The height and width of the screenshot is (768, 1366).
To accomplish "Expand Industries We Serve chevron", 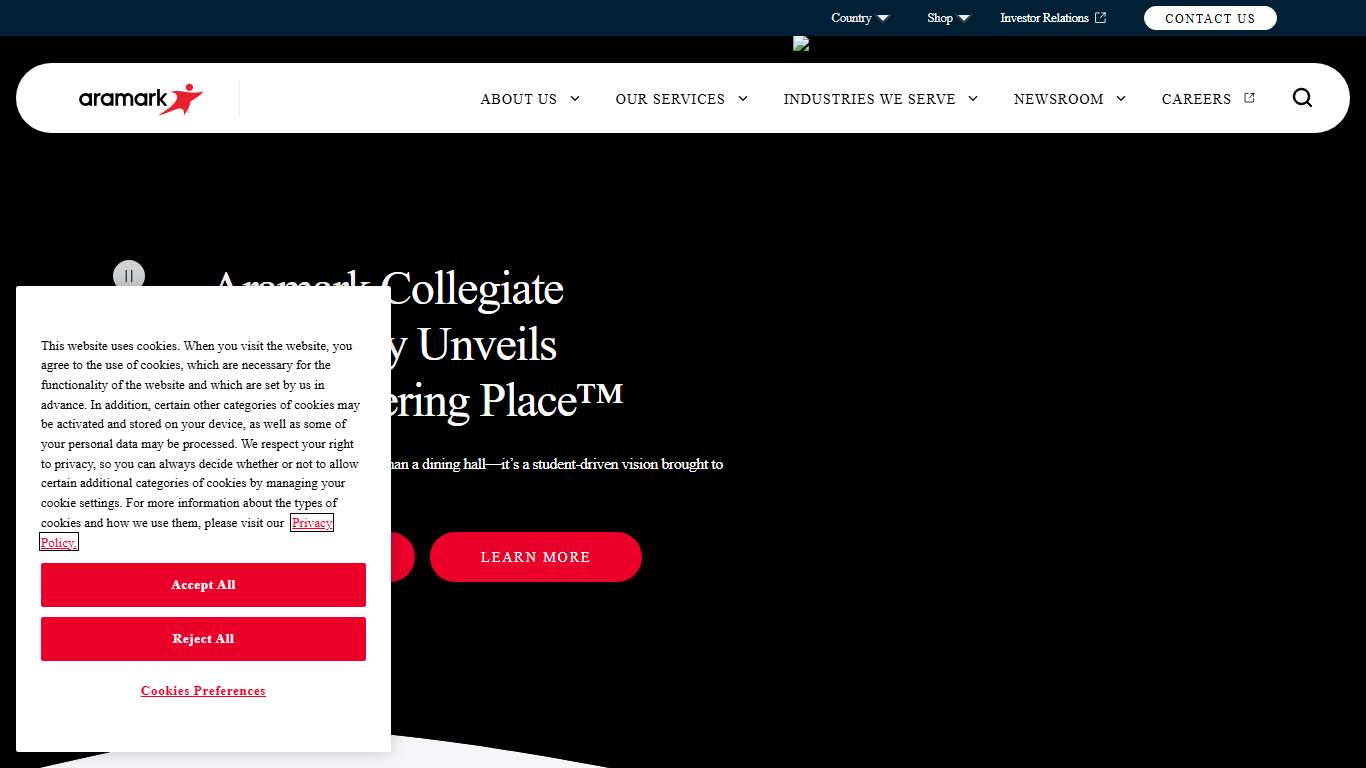I will (x=973, y=99).
